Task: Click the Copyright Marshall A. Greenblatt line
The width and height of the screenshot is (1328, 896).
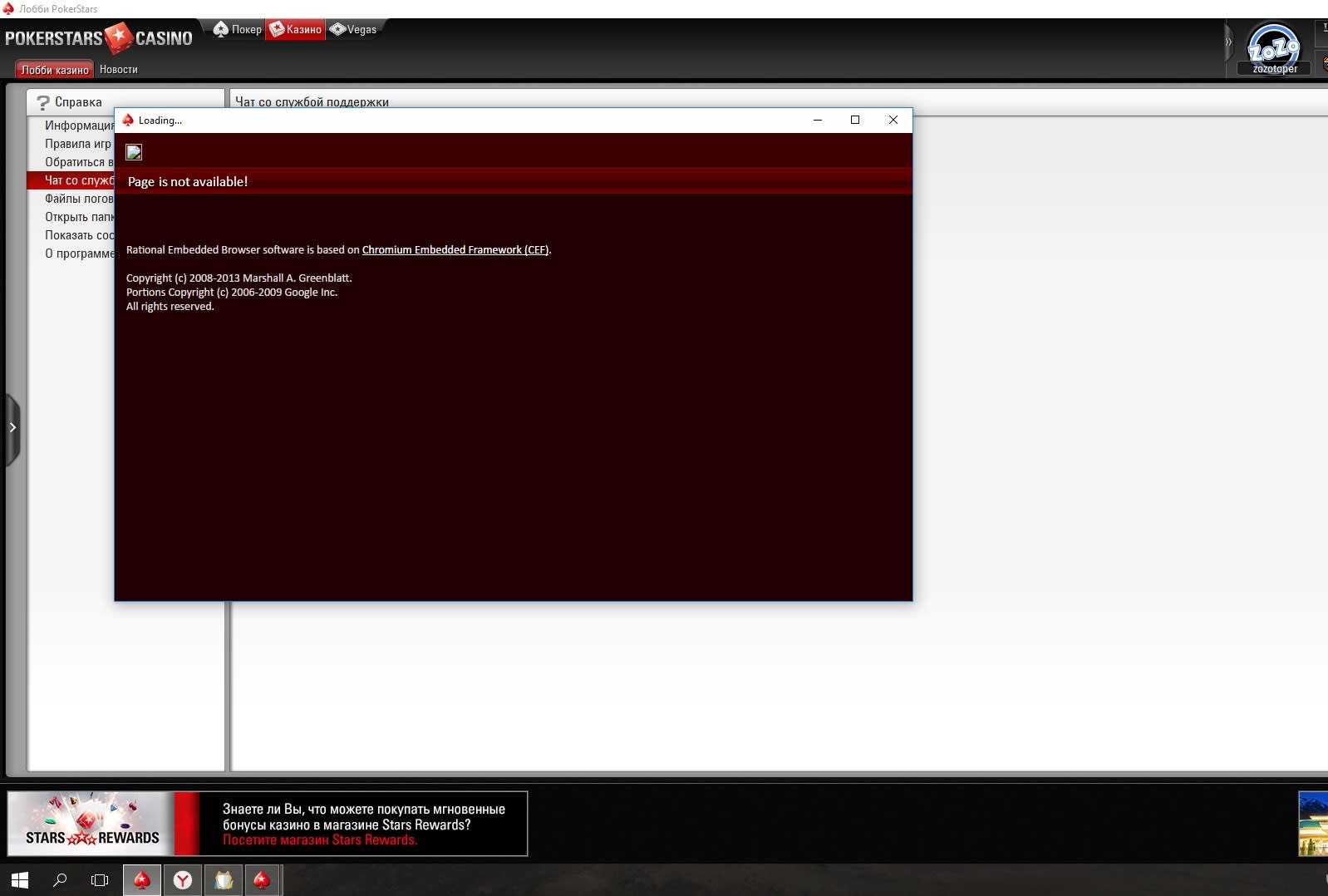Action: coord(239,278)
